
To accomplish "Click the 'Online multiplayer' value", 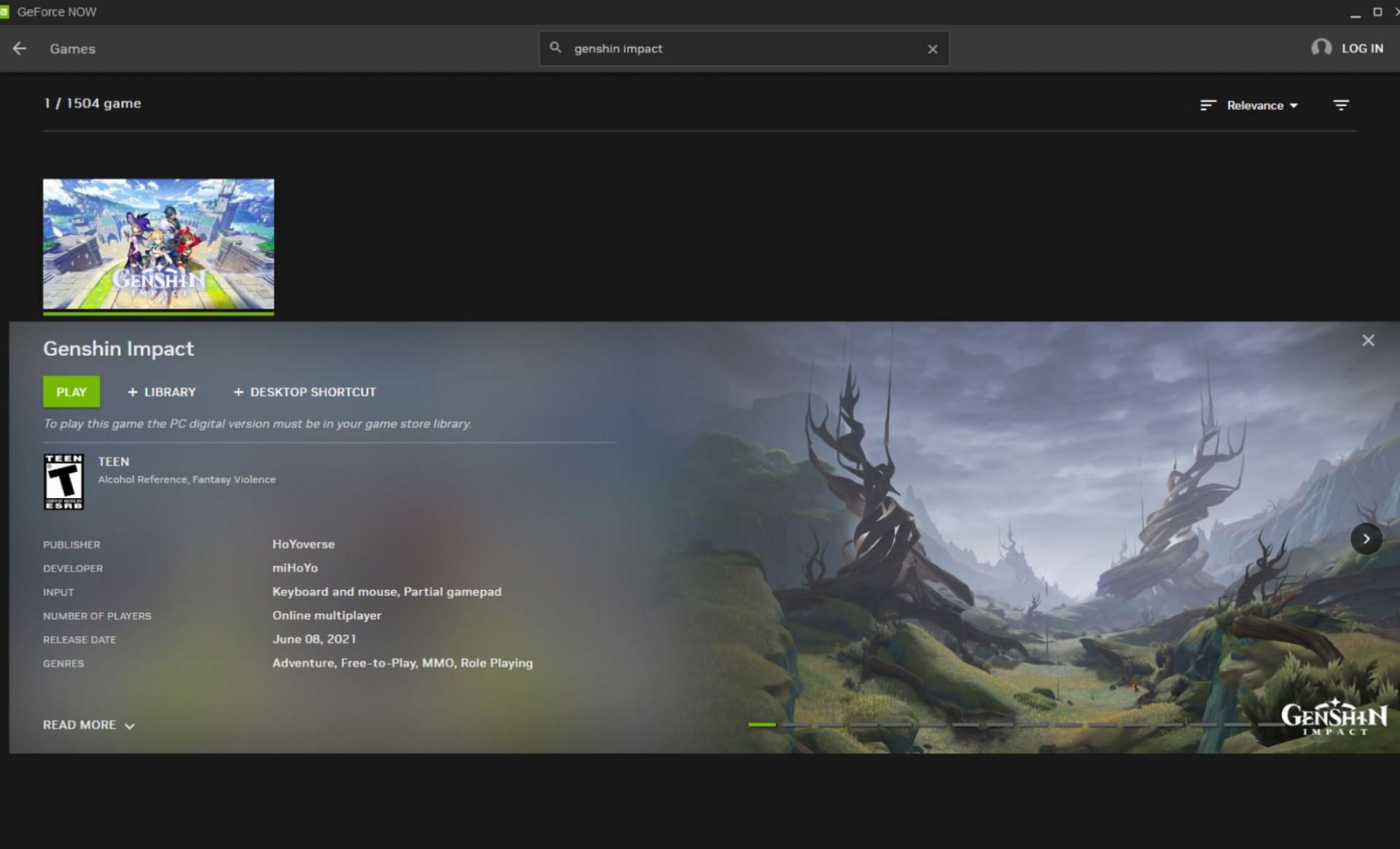I will (x=327, y=616).
